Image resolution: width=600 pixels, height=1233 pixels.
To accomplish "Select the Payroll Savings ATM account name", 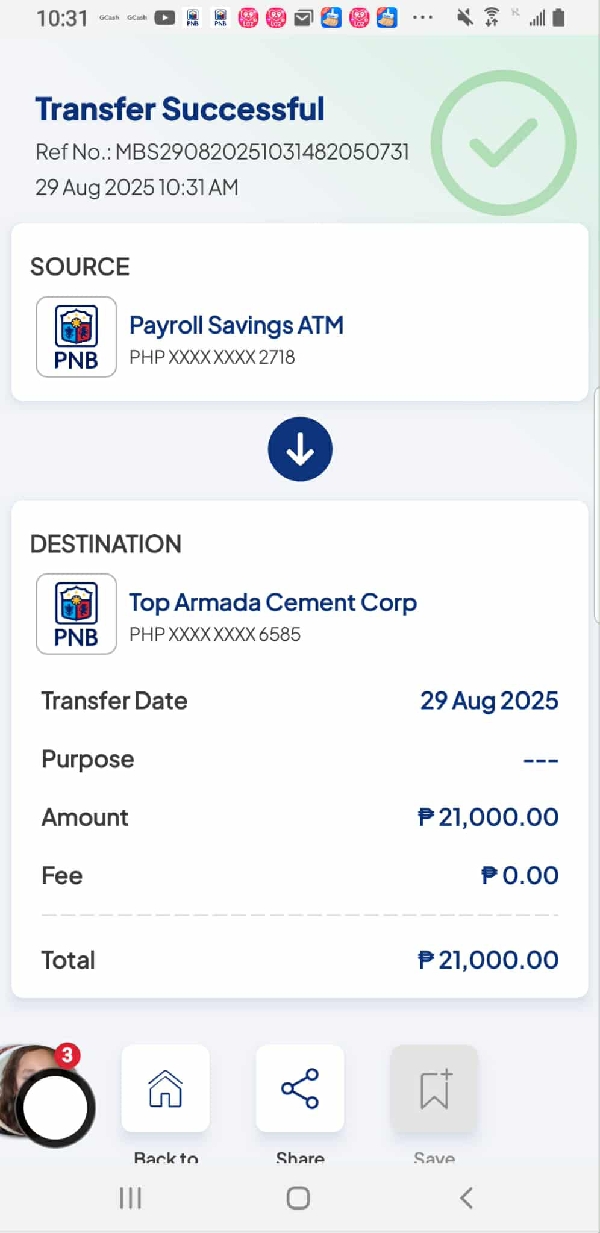I will 236,325.
